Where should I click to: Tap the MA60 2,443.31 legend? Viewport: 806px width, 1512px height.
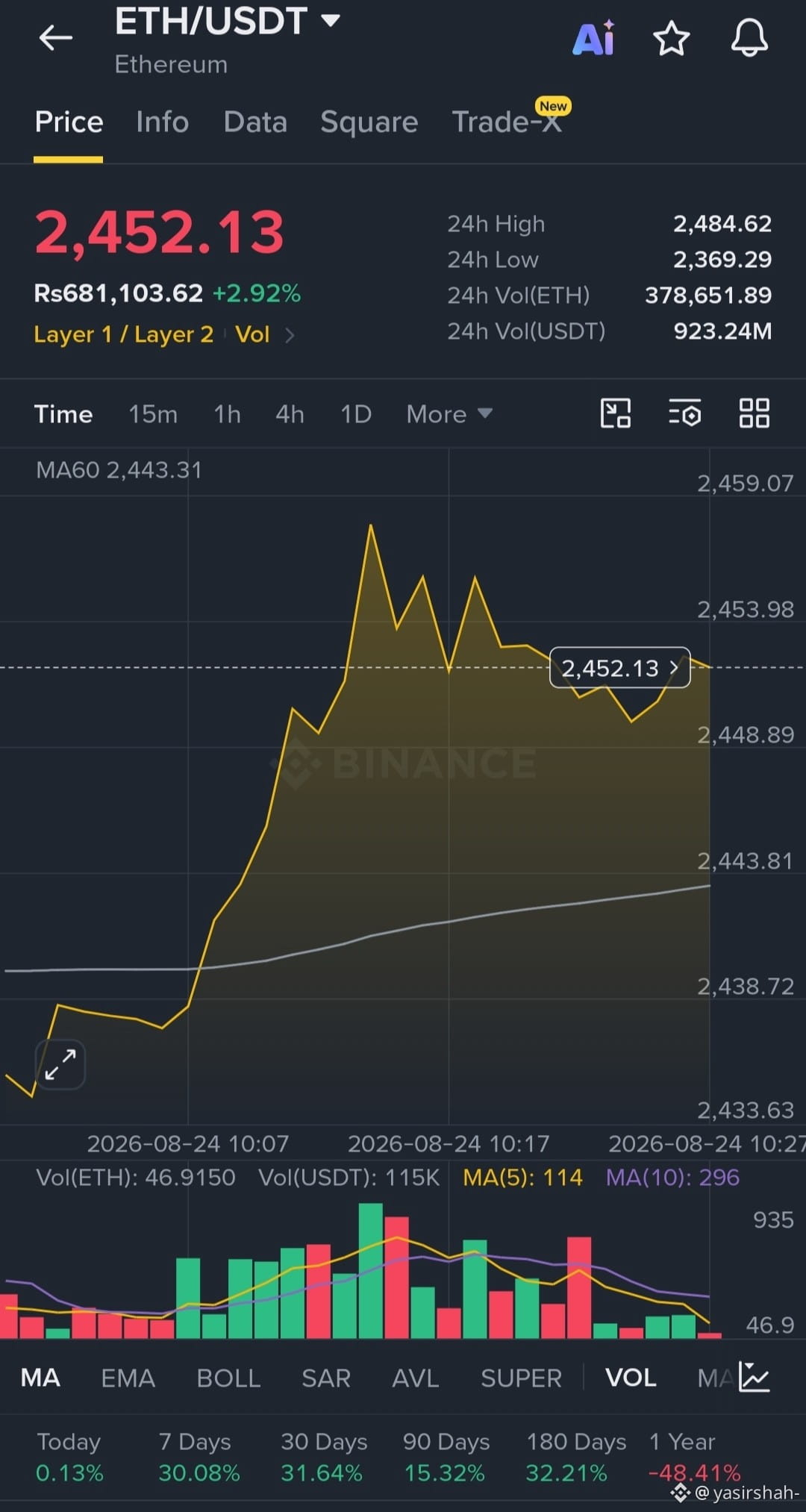point(119,470)
